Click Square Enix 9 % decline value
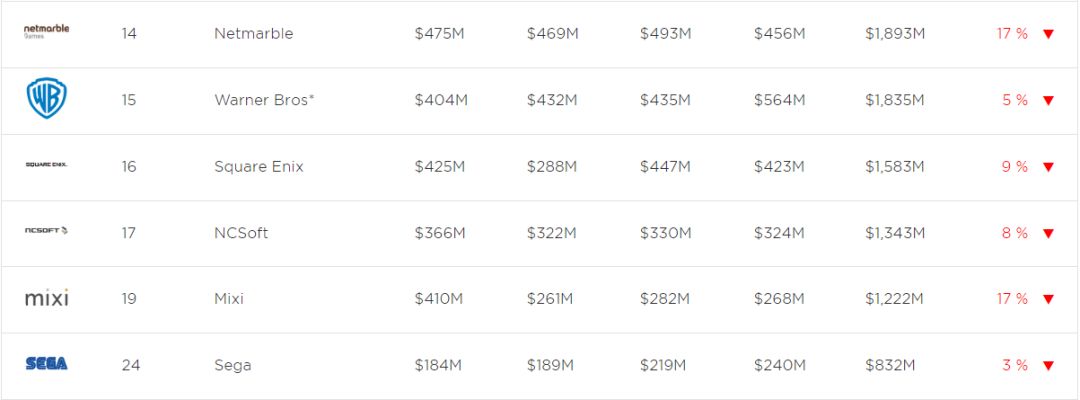Screen dimensions: 1080x400 [1014, 166]
